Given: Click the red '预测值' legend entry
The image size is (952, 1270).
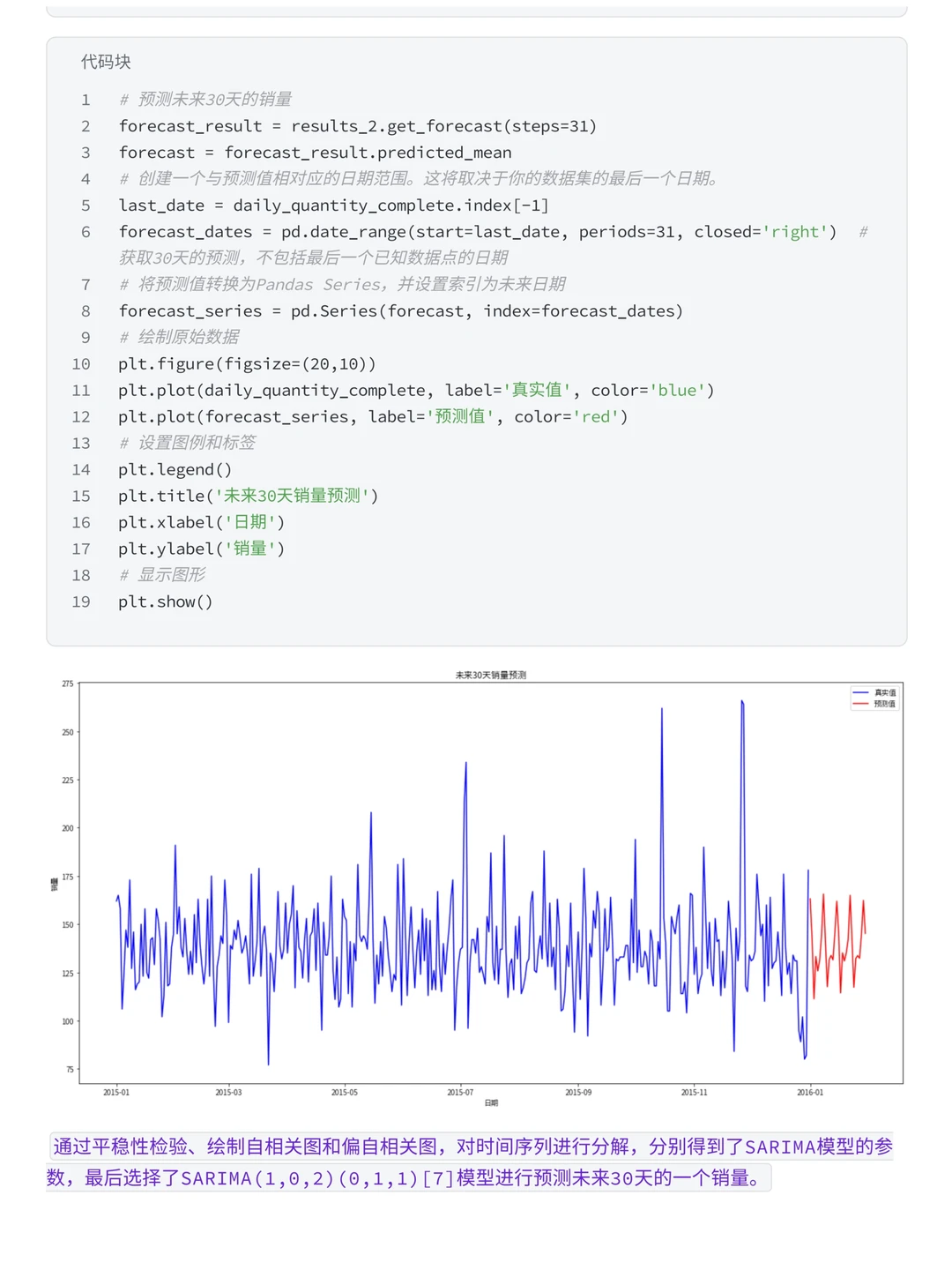Looking at the screenshot, I should [x=875, y=704].
